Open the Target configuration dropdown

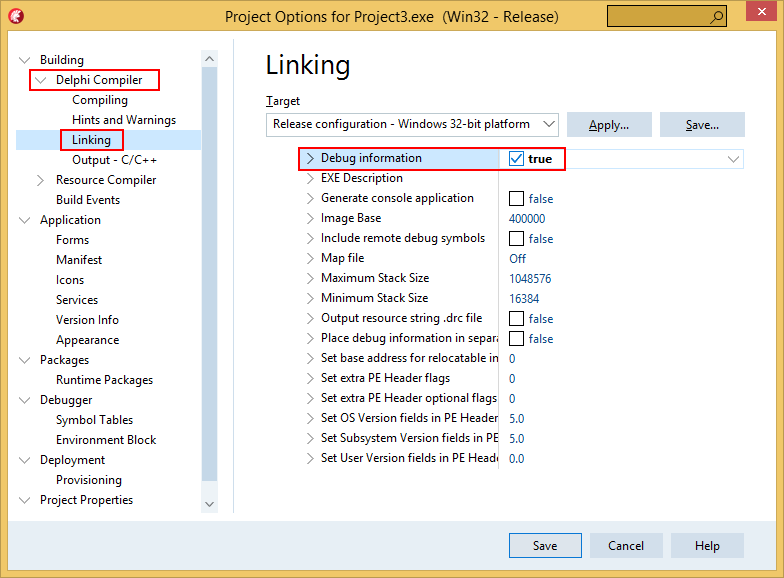(412, 124)
